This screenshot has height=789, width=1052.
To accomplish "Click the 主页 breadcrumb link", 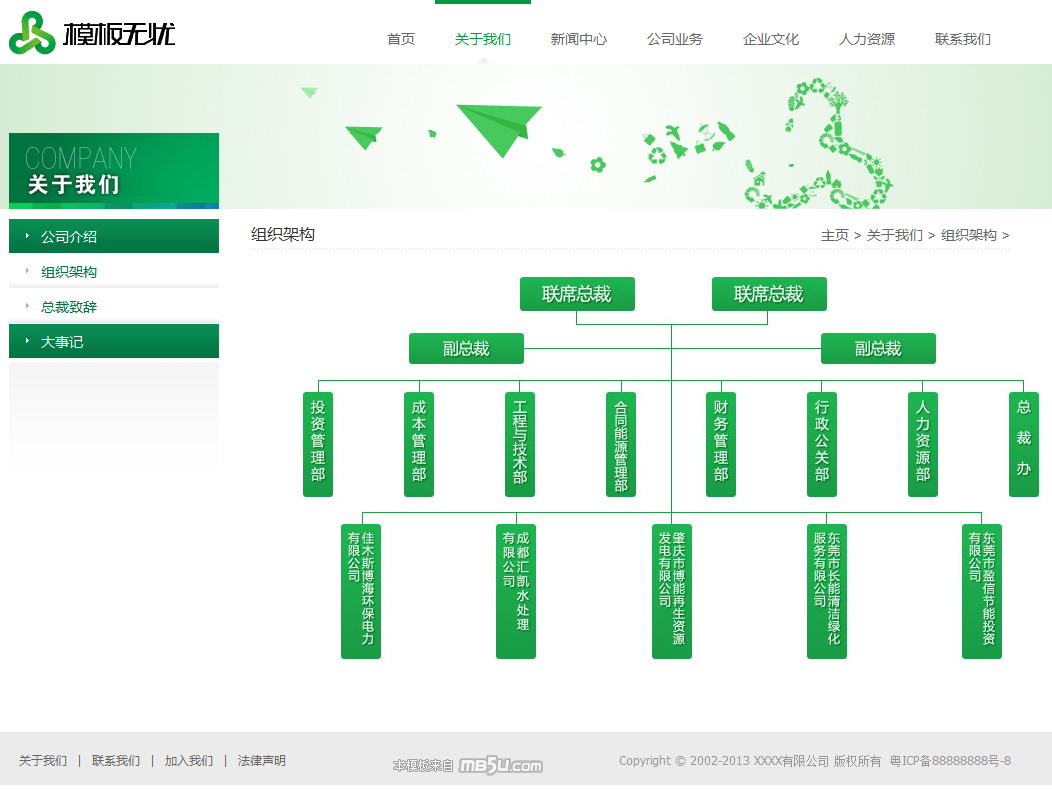I will tap(835, 235).
